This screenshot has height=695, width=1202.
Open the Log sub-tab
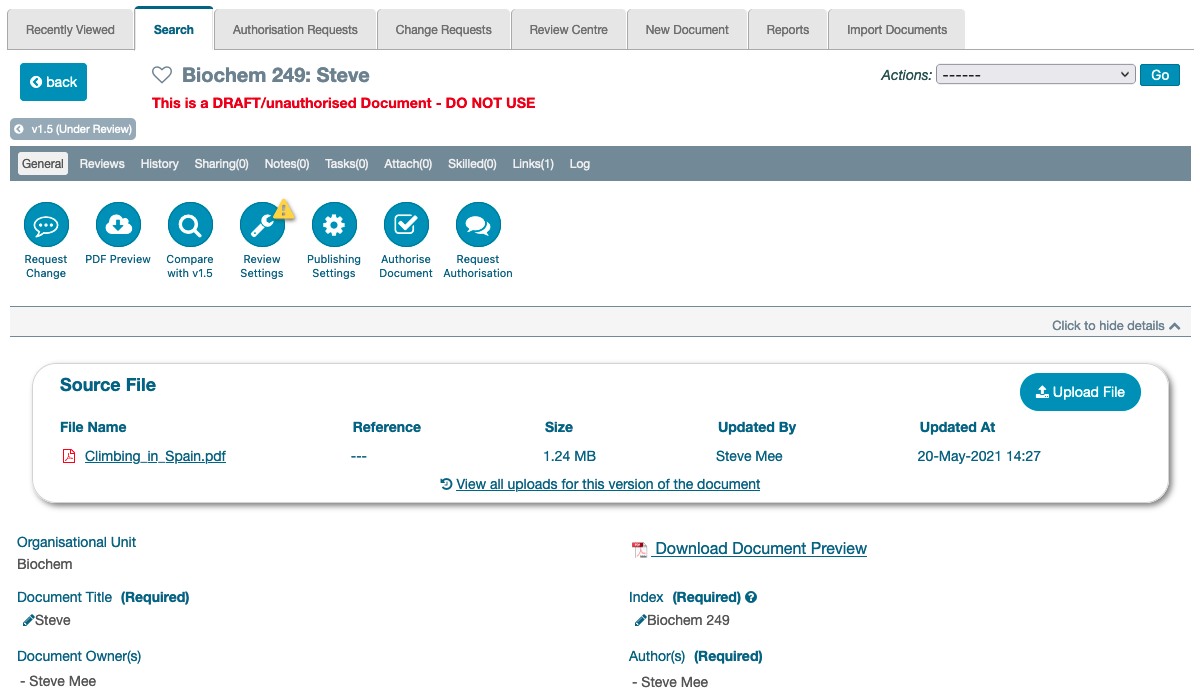click(x=580, y=164)
